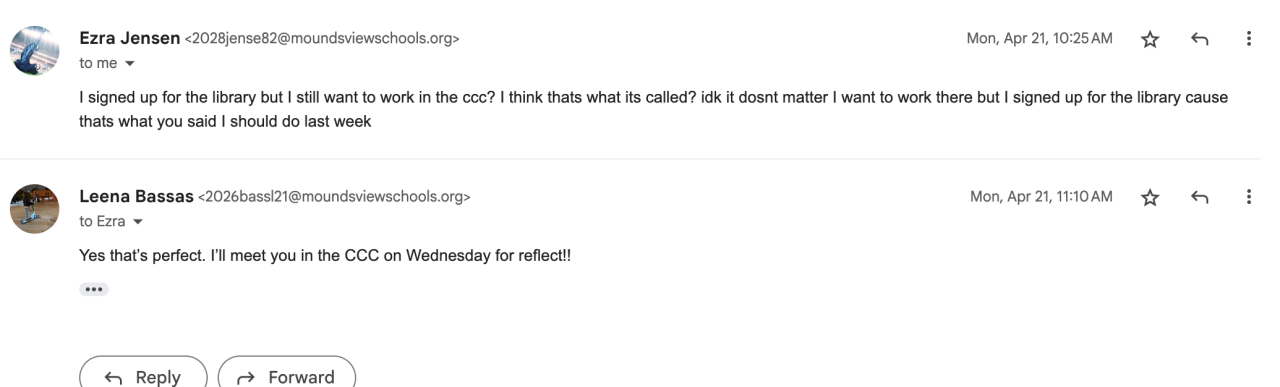This screenshot has height=387, width=1280.
Task: Show trimmed content ellipsis in Leena's reply
Action: [x=93, y=289]
